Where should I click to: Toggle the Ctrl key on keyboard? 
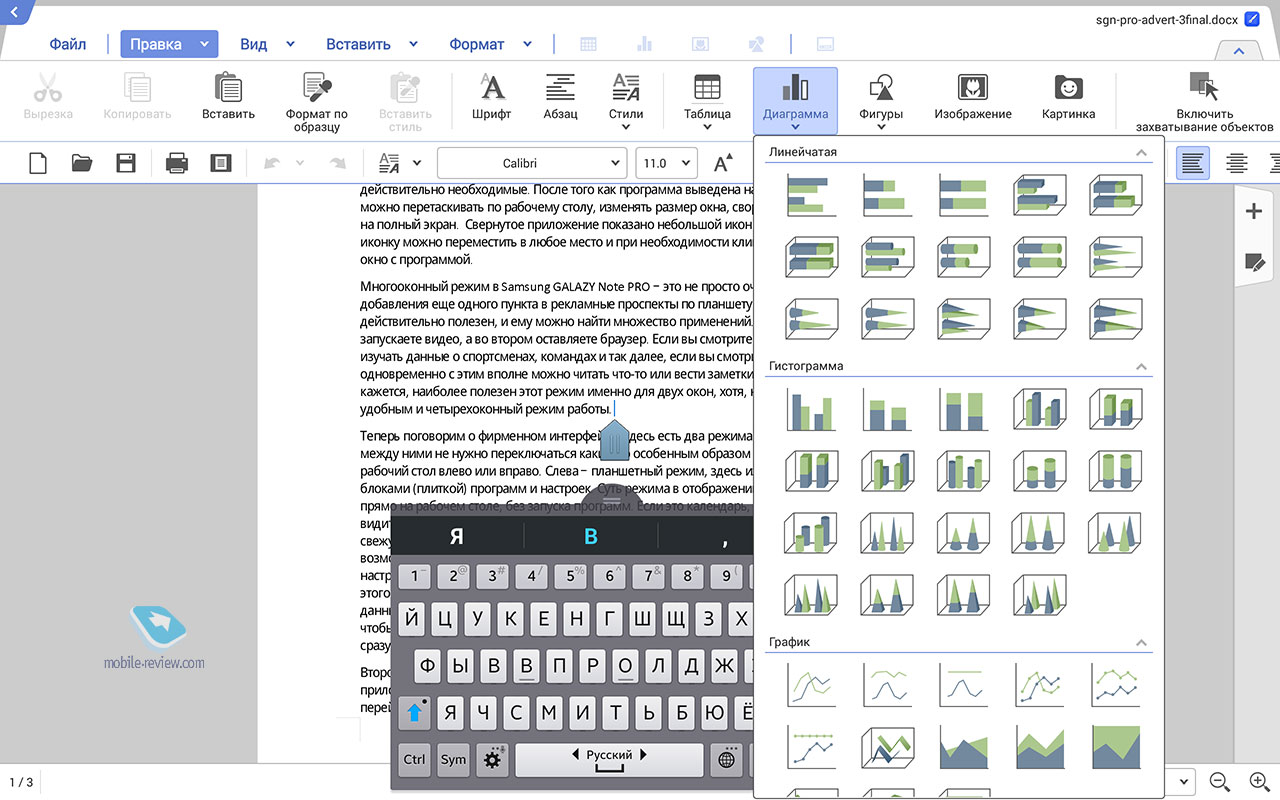pos(414,759)
